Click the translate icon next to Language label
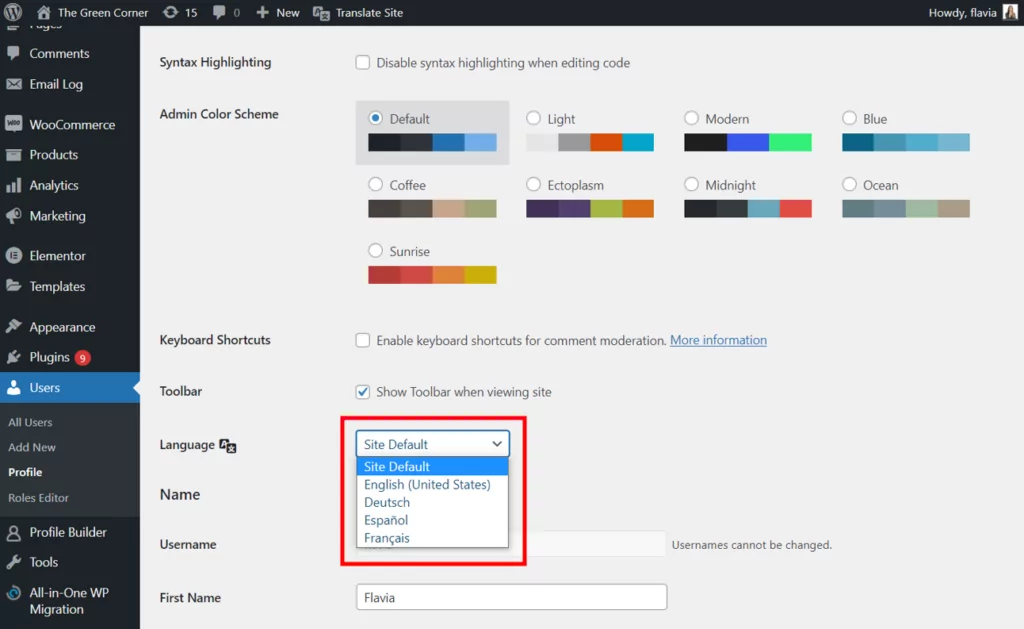 (x=228, y=445)
